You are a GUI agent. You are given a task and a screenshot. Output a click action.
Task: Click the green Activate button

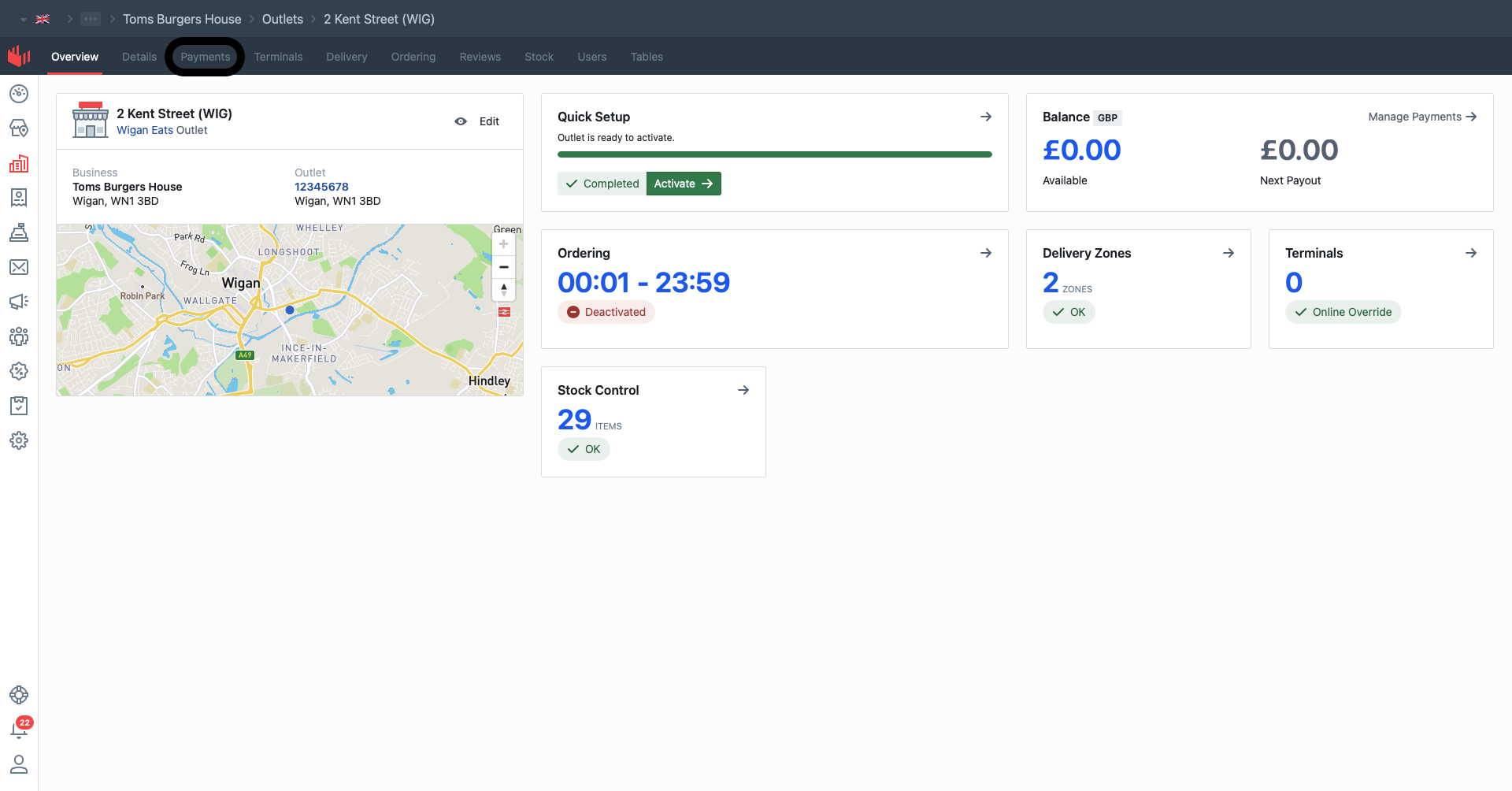click(684, 184)
